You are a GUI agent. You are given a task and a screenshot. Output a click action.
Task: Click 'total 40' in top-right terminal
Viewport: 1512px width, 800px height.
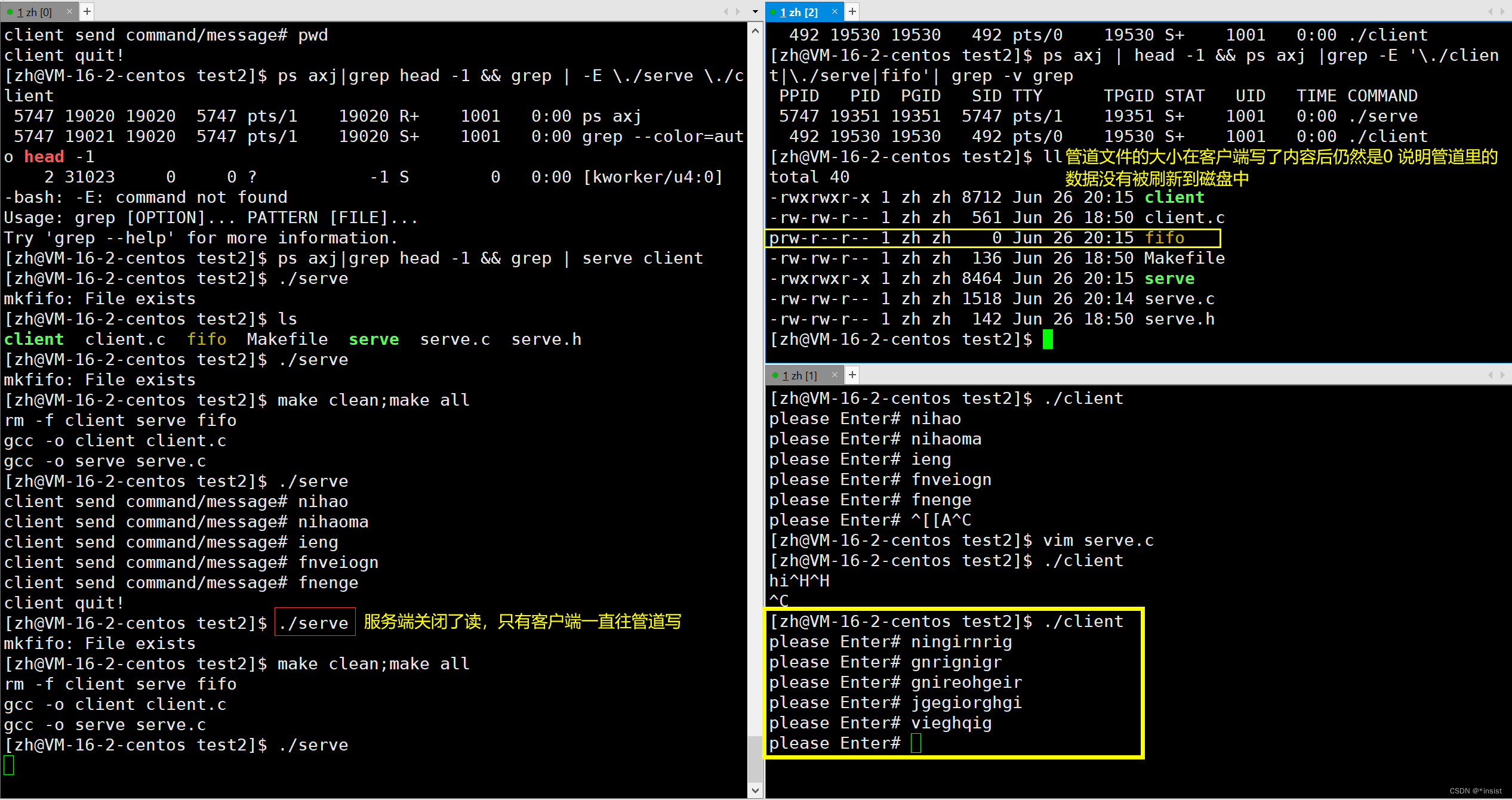pos(809,177)
